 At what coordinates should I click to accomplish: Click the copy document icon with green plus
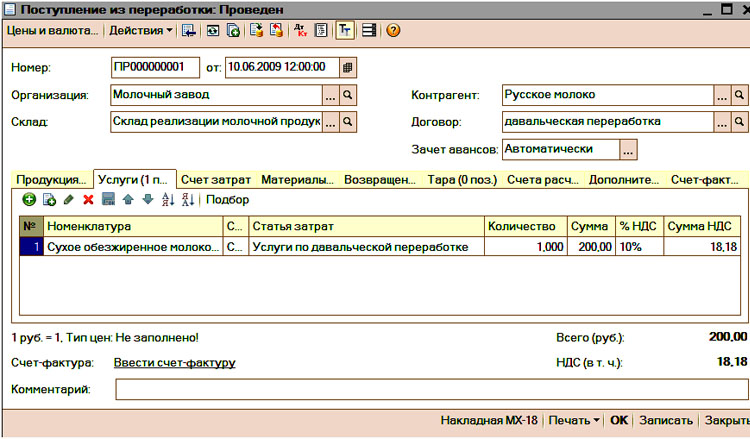(233, 31)
